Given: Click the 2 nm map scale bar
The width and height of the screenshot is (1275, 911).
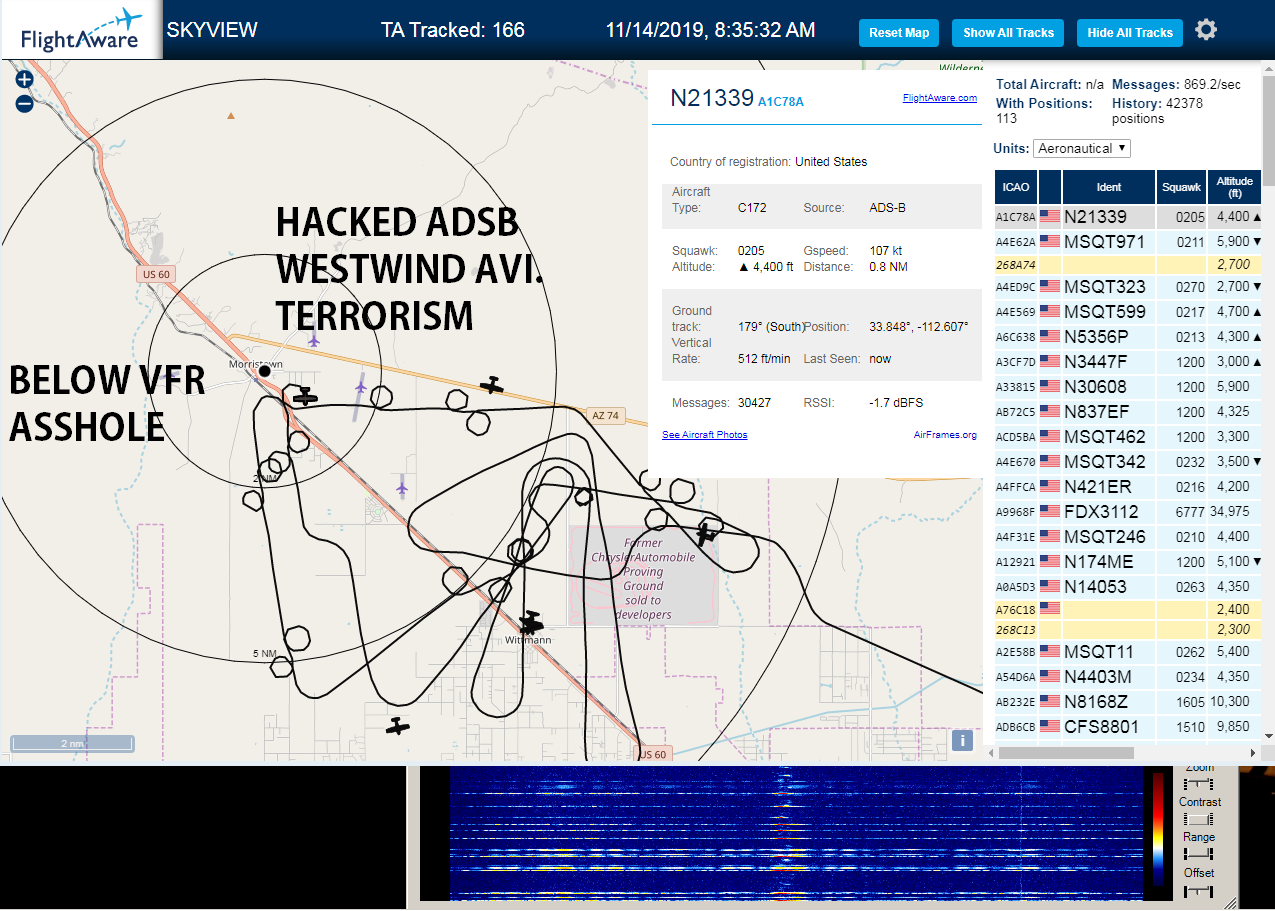Looking at the screenshot, I should 72,743.
